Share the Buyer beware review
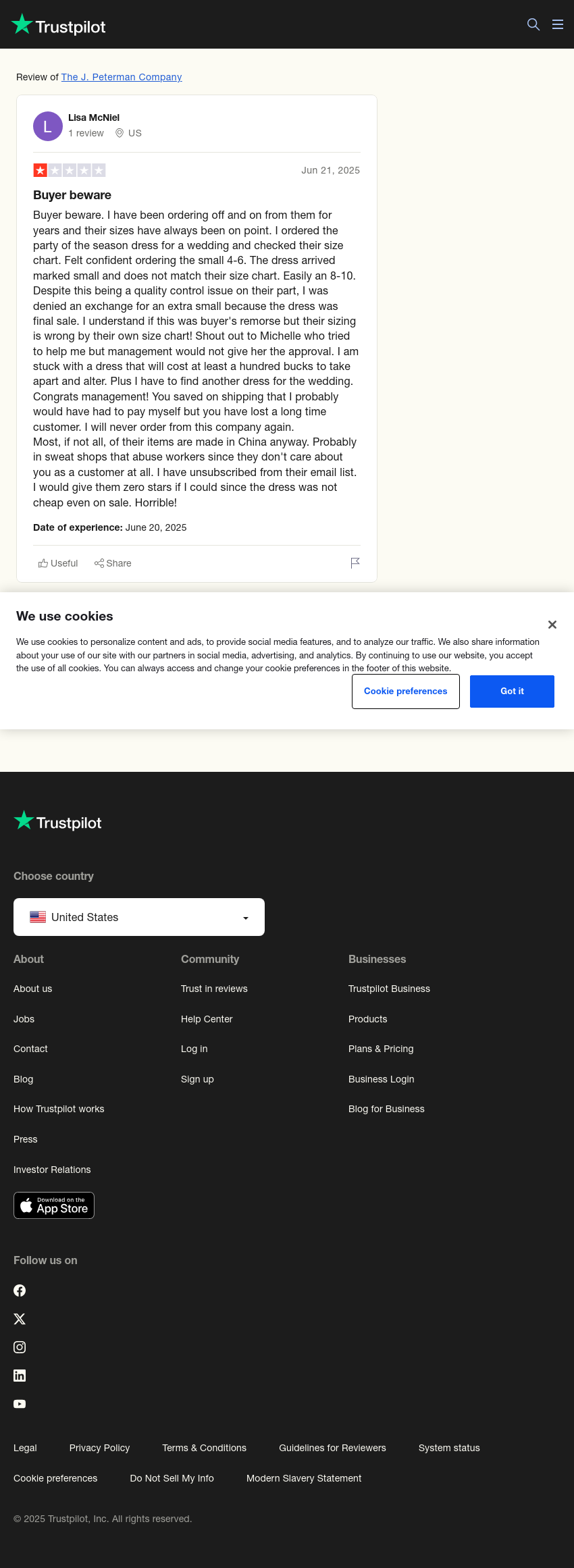Viewport: 574px width, 1568px height. [x=113, y=563]
